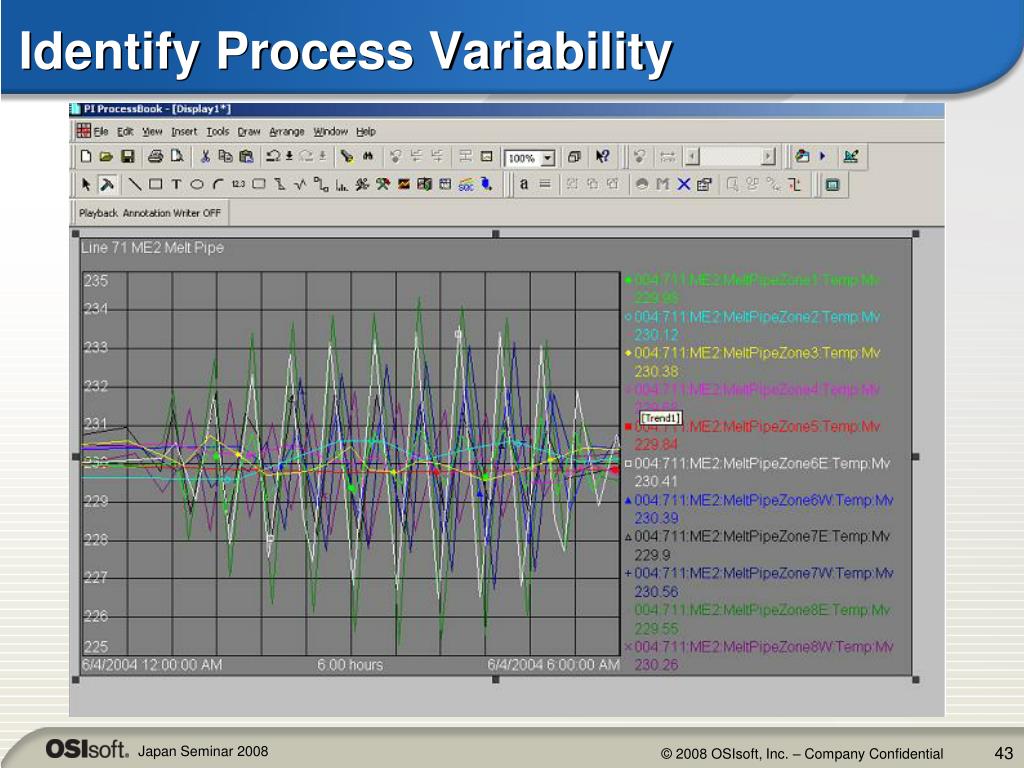Image resolution: width=1024 pixels, height=768 pixels.
Task: Click the 6/4/2004 6:00:00 AM end time
Action: pos(553,665)
